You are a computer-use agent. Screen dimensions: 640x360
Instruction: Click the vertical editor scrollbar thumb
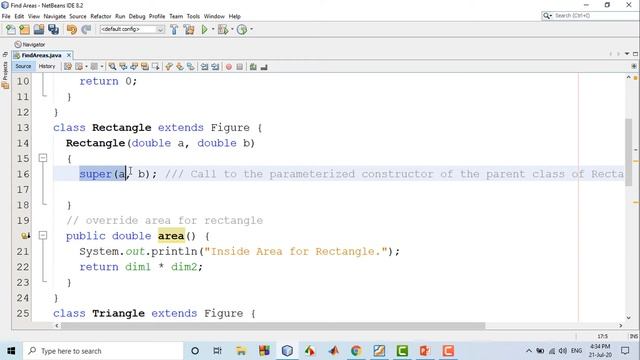tap(629, 152)
